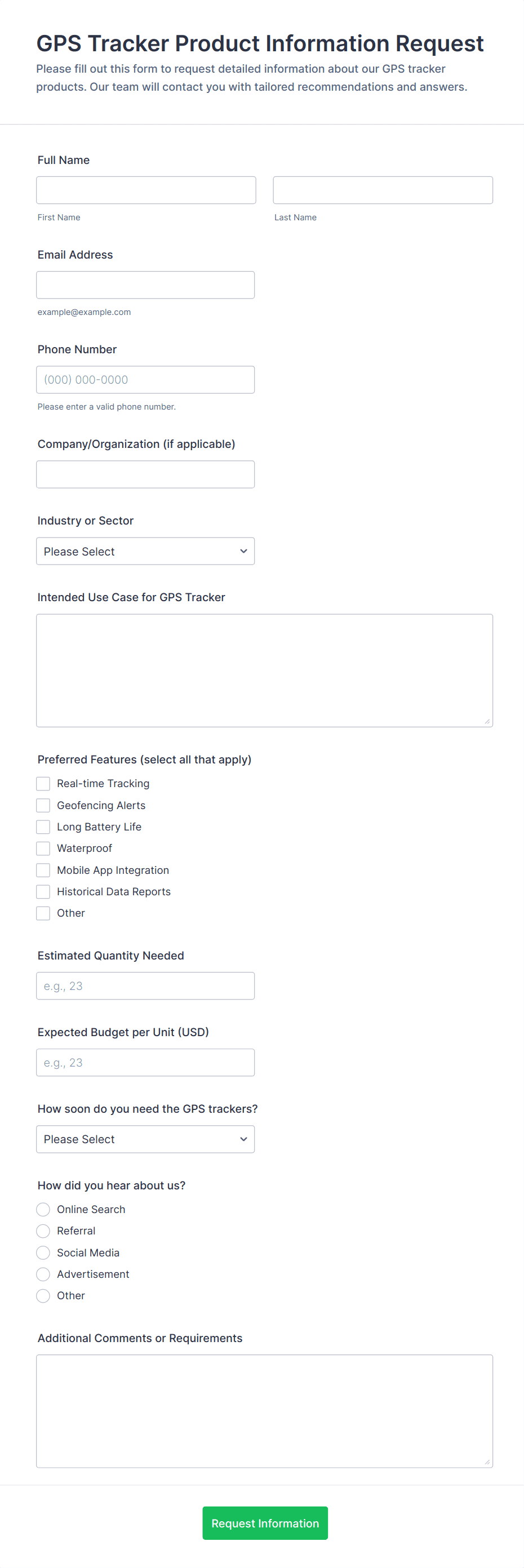Select the Online Search radio button
Image resolution: width=524 pixels, height=1568 pixels.
coord(43,1210)
